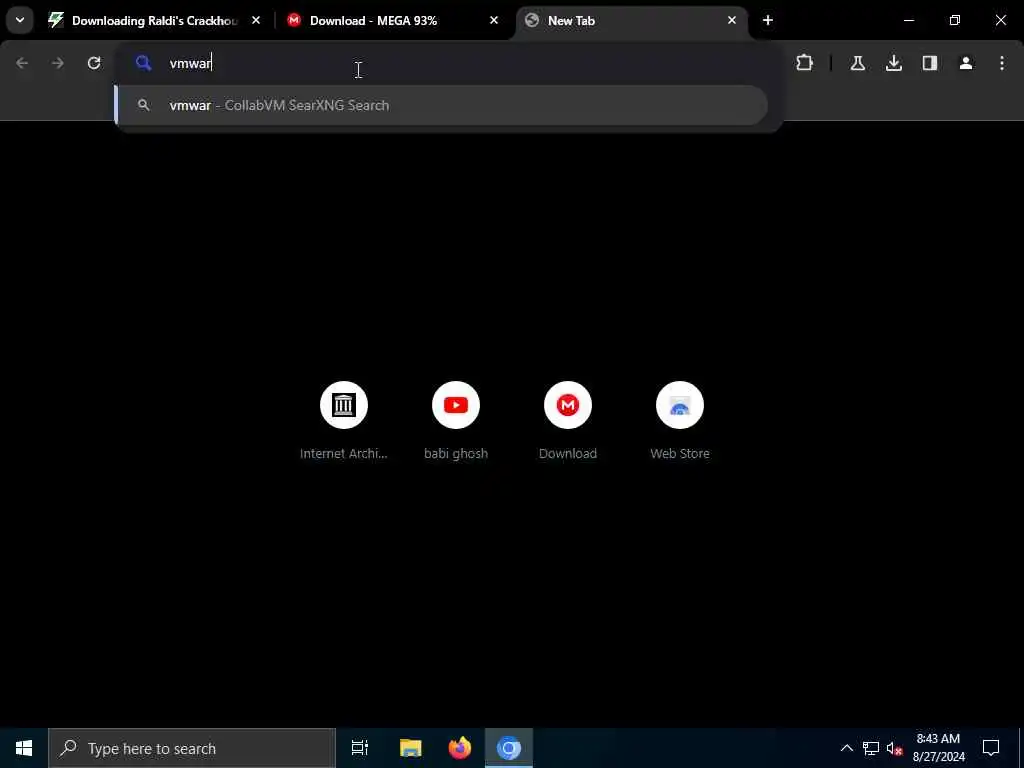1024x768 pixels.
Task: Restore down the browser window
Action: click(x=954, y=21)
